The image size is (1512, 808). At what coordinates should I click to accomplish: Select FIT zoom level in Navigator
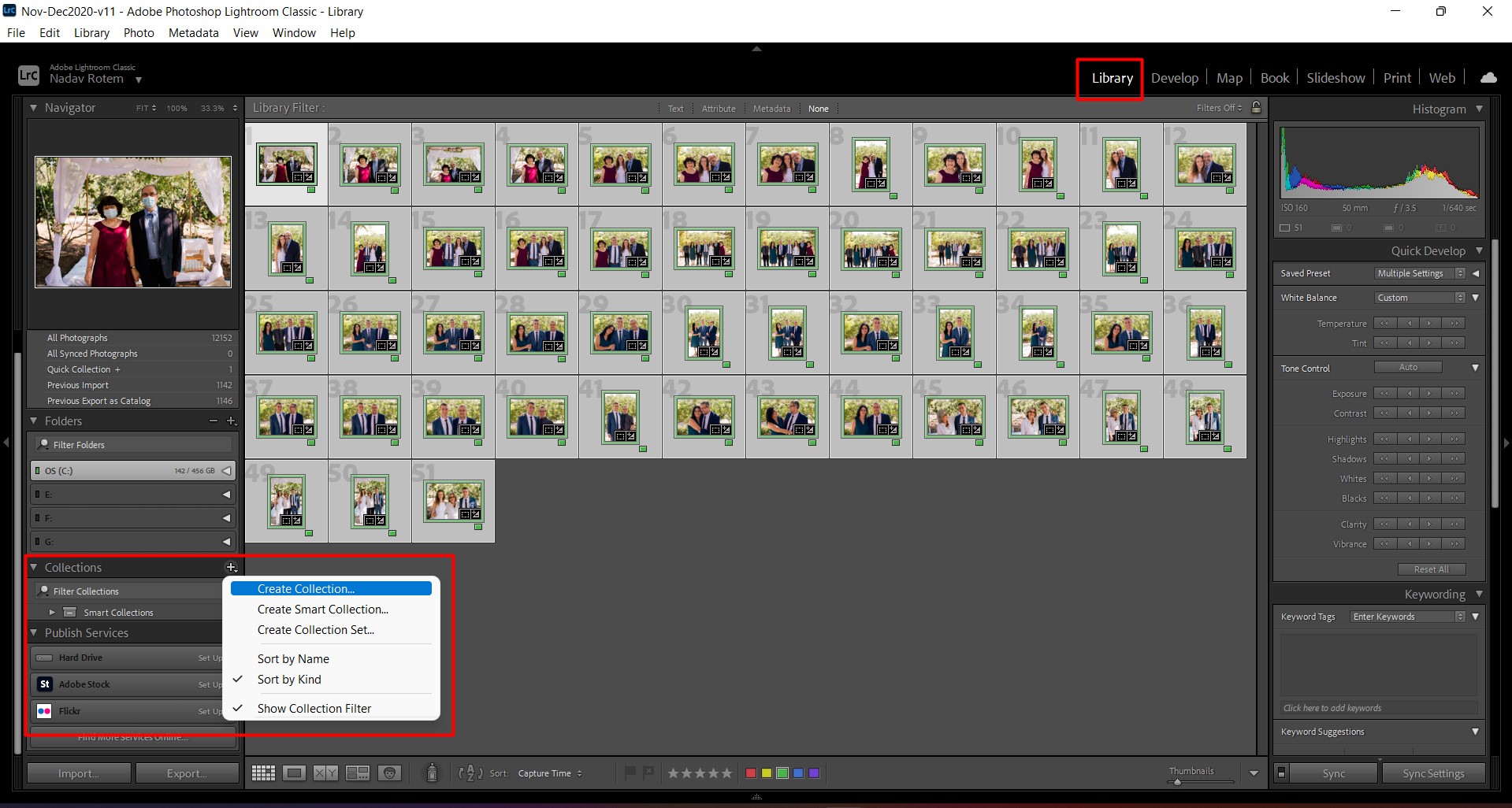point(143,108)
